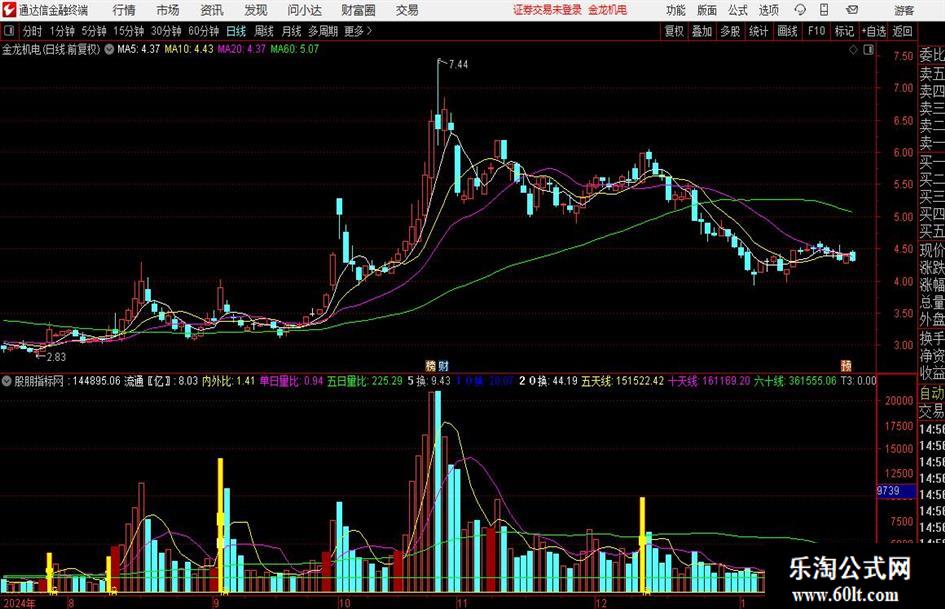945x609 pixels.
Task: Select 15分钟 period
Action: 128,31
